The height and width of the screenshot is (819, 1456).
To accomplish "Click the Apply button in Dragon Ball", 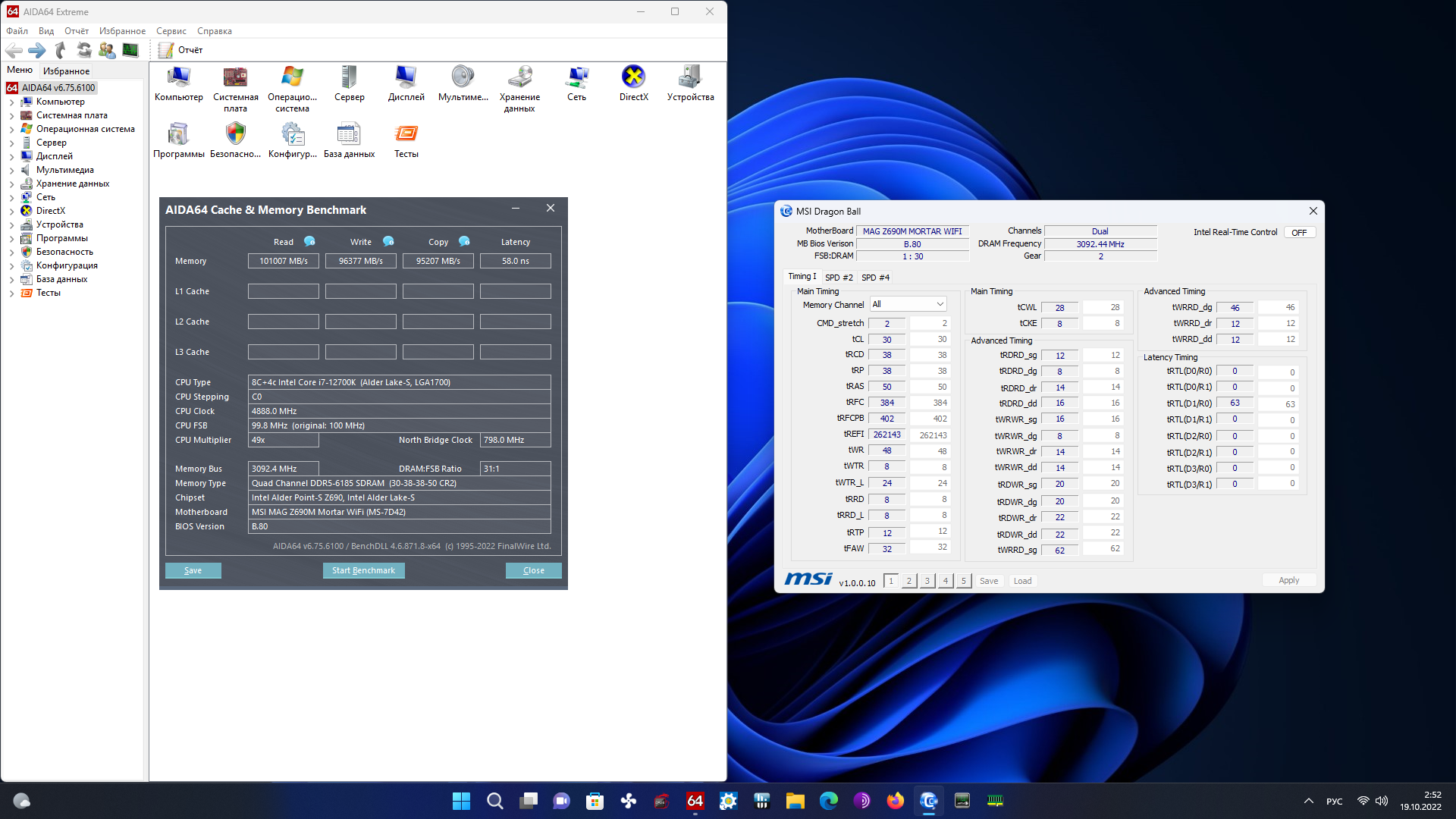I will coord(1288,581).
